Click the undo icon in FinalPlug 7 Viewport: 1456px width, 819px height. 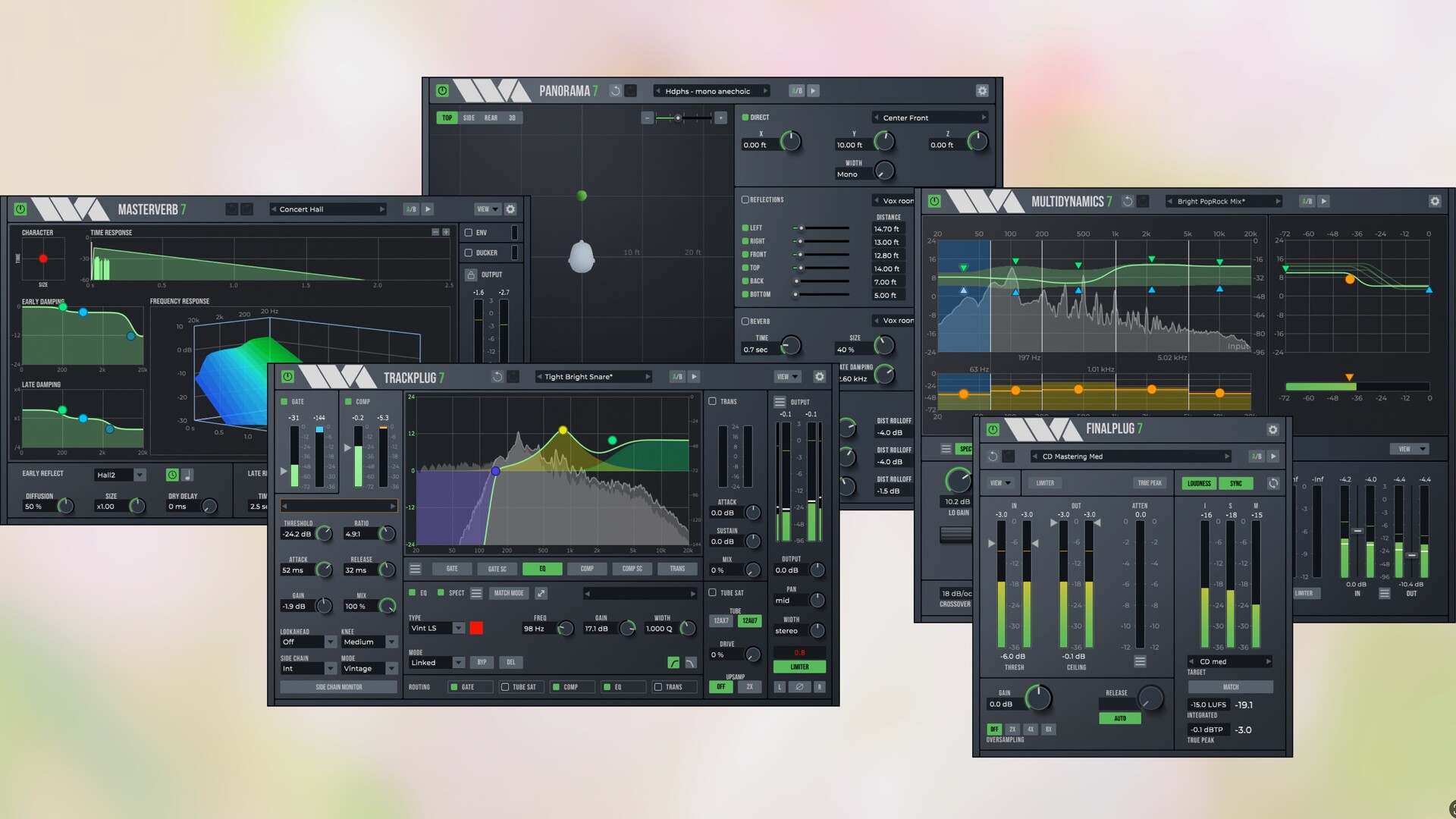tap(993, 457)
